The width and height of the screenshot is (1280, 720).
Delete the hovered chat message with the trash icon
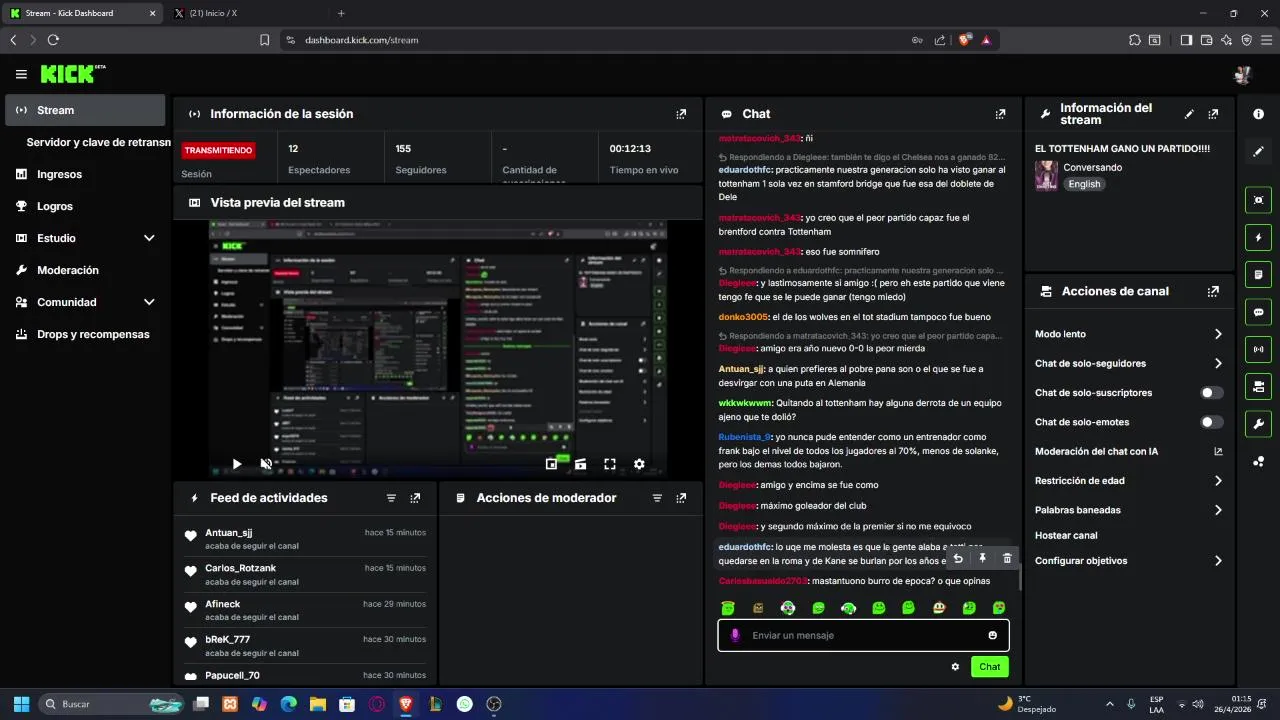click(x=1007, y=559)
